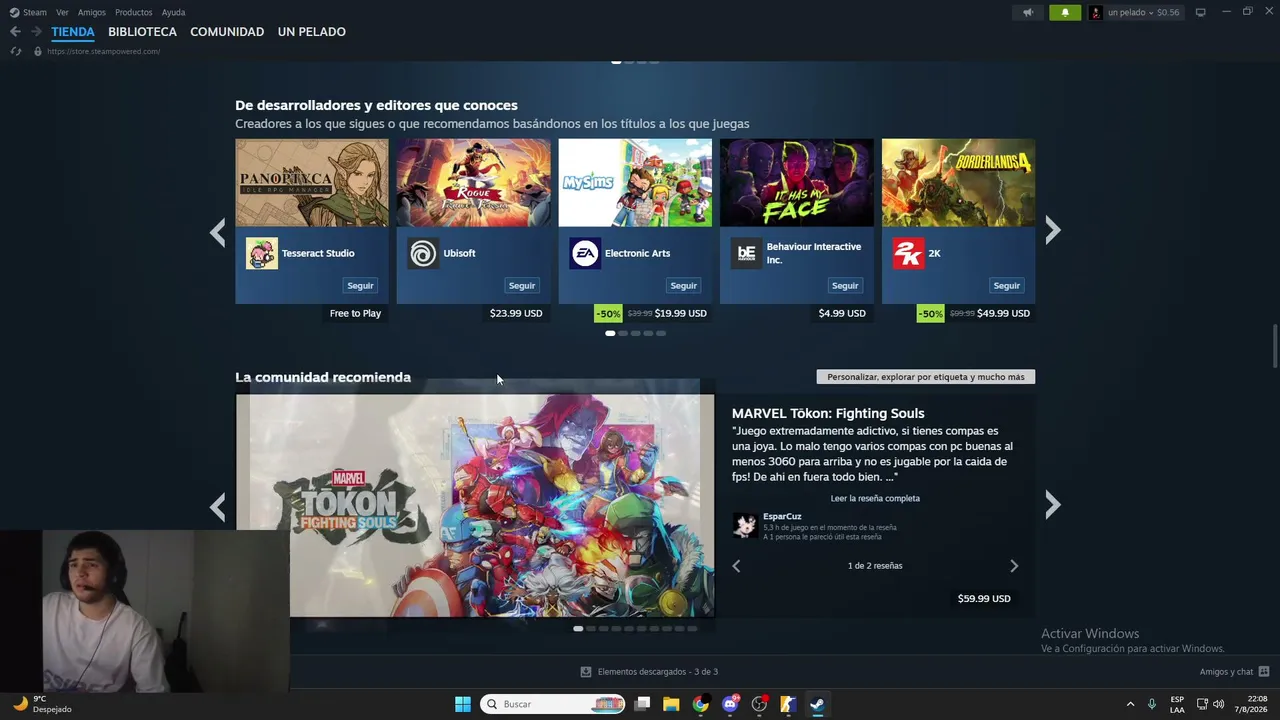Show the next review arrow
Image resolution: width=1280 pixels, height=720 pixels.
(x=1014, y=566)
